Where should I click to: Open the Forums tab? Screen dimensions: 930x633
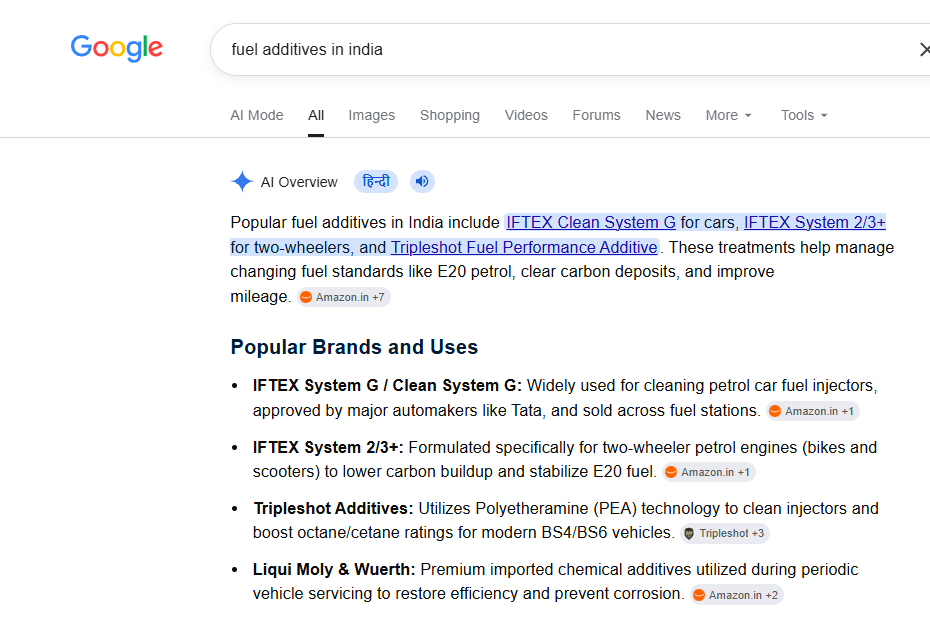[x=596, y=115]
